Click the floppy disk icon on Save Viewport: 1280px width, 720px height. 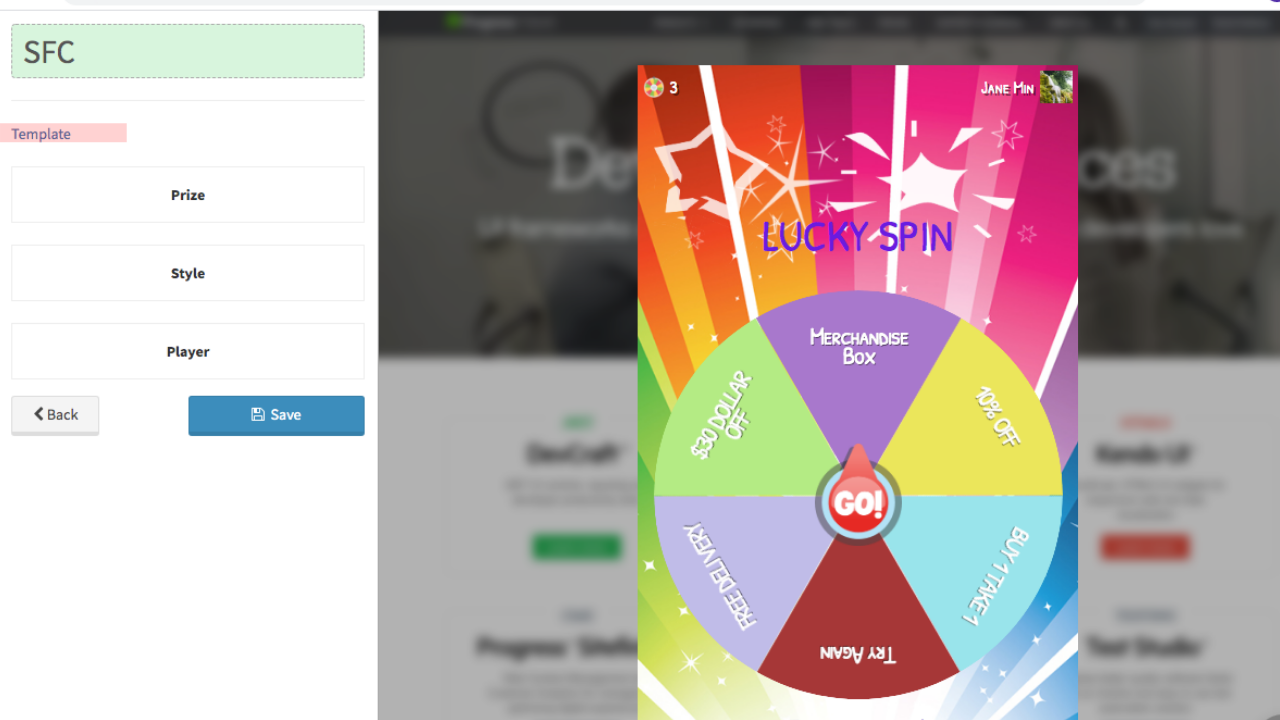(258, 415)
